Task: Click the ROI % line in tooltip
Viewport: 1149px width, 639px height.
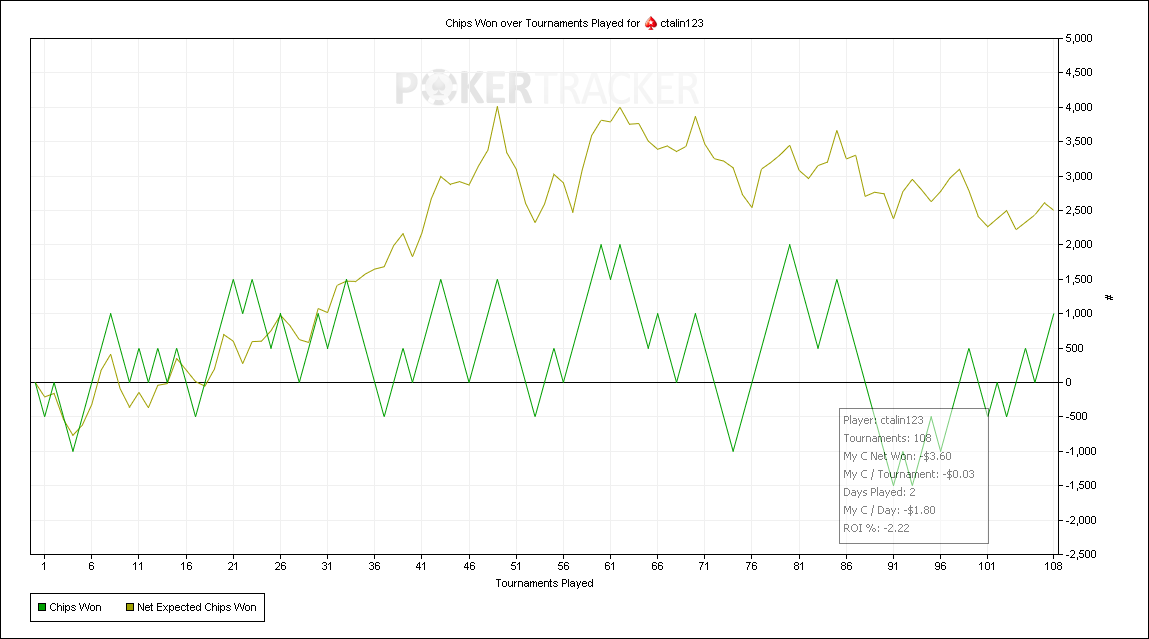Action: click(876, 528)
